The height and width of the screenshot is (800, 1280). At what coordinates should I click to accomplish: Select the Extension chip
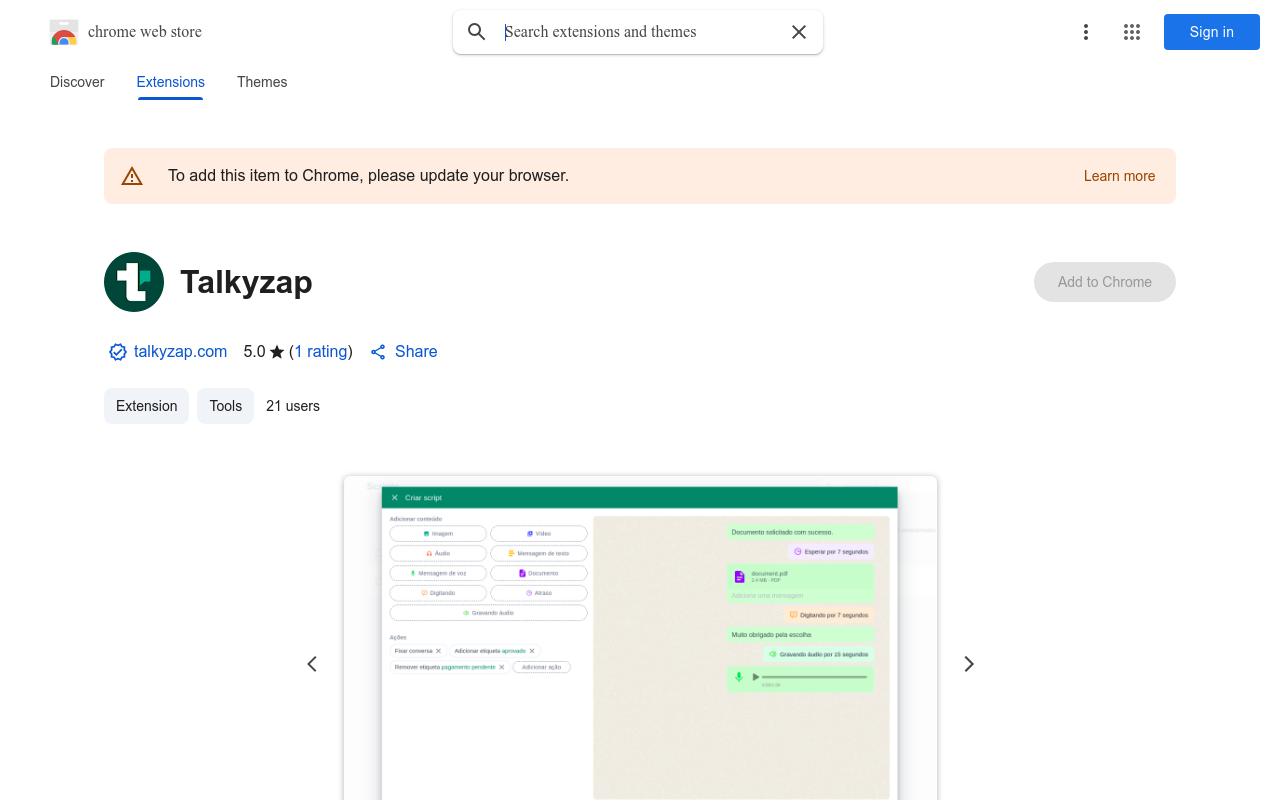[146, 406]
